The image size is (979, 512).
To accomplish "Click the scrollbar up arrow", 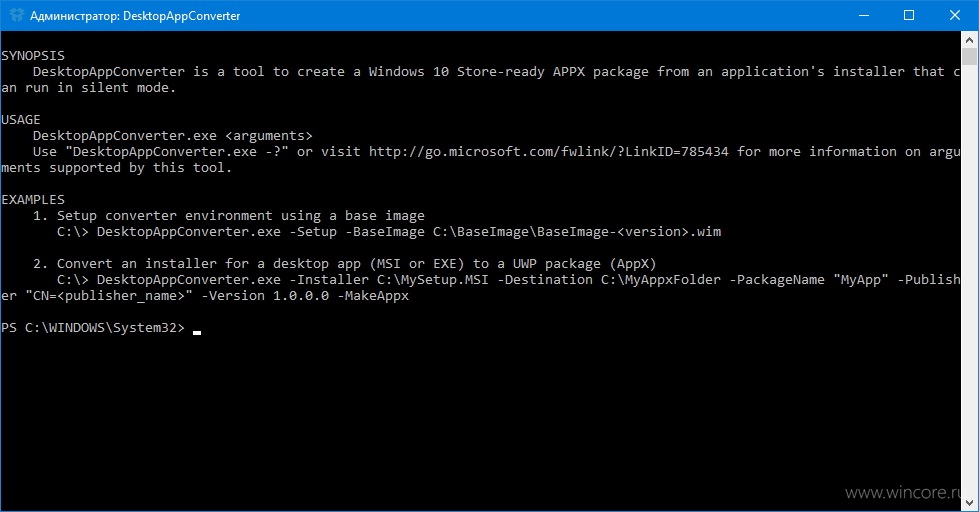I will click(x=970, y=39).
